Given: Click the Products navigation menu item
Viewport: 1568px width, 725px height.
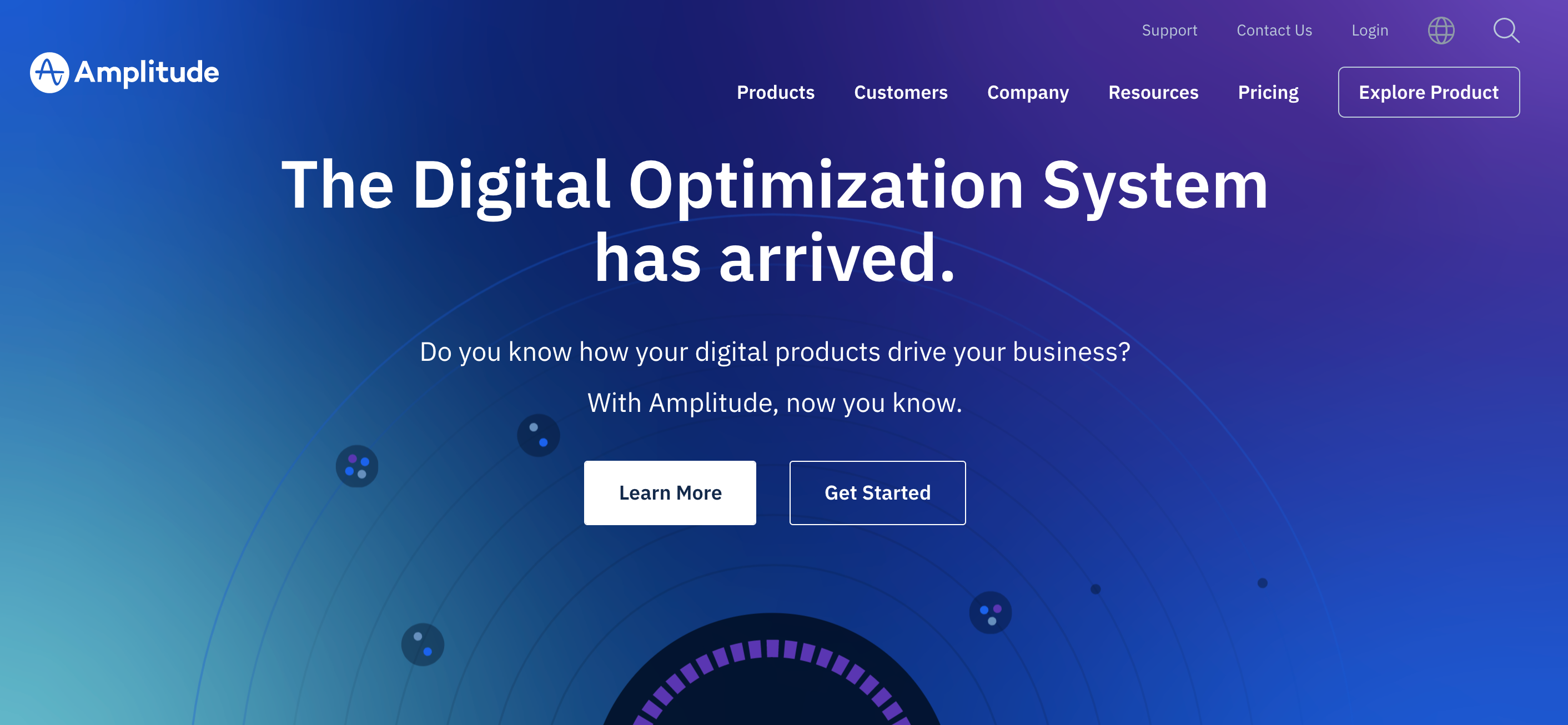Looking at the screenshot, I should point(775,92).
